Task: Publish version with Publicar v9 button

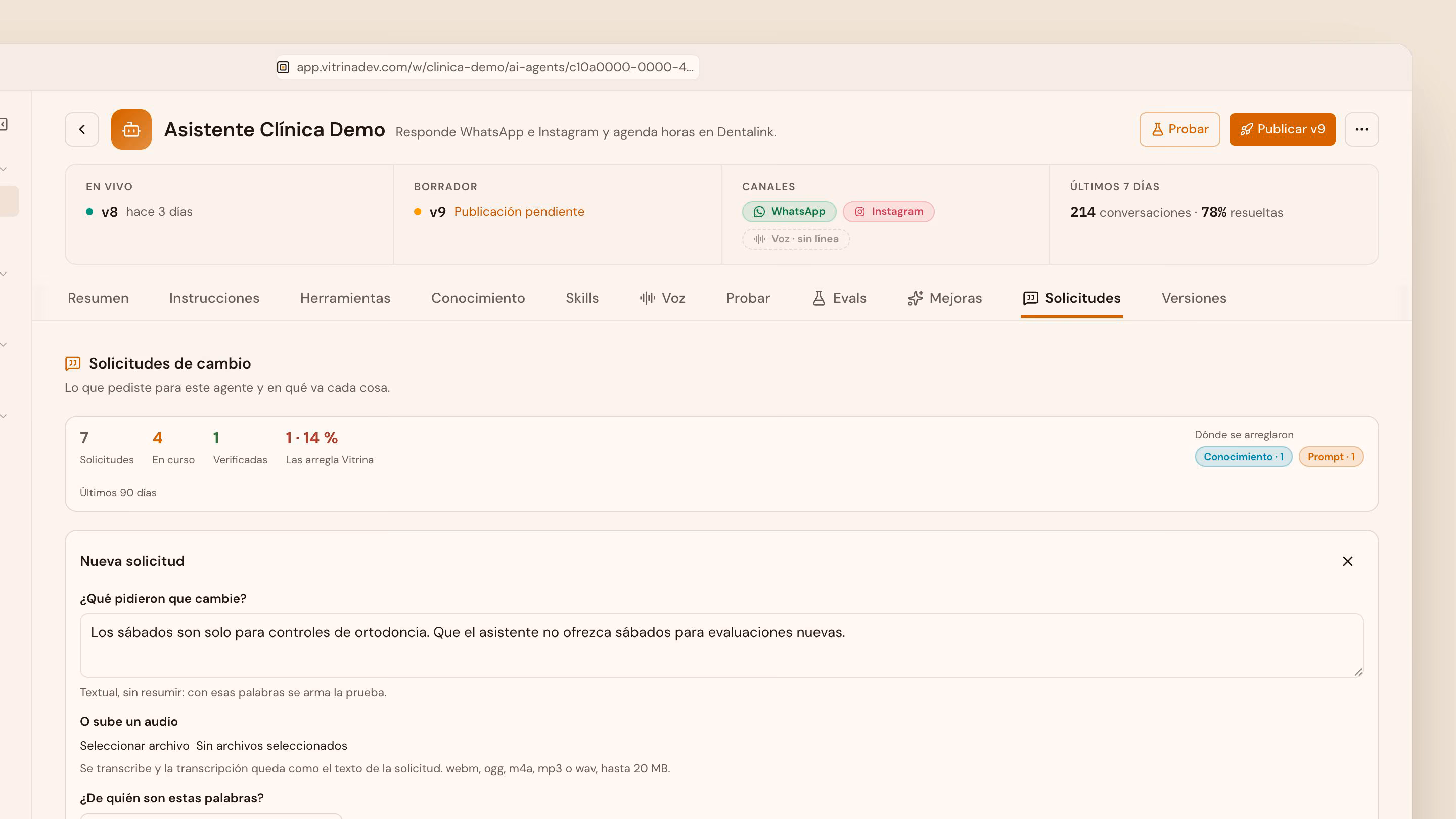Action: point(1282,129)
